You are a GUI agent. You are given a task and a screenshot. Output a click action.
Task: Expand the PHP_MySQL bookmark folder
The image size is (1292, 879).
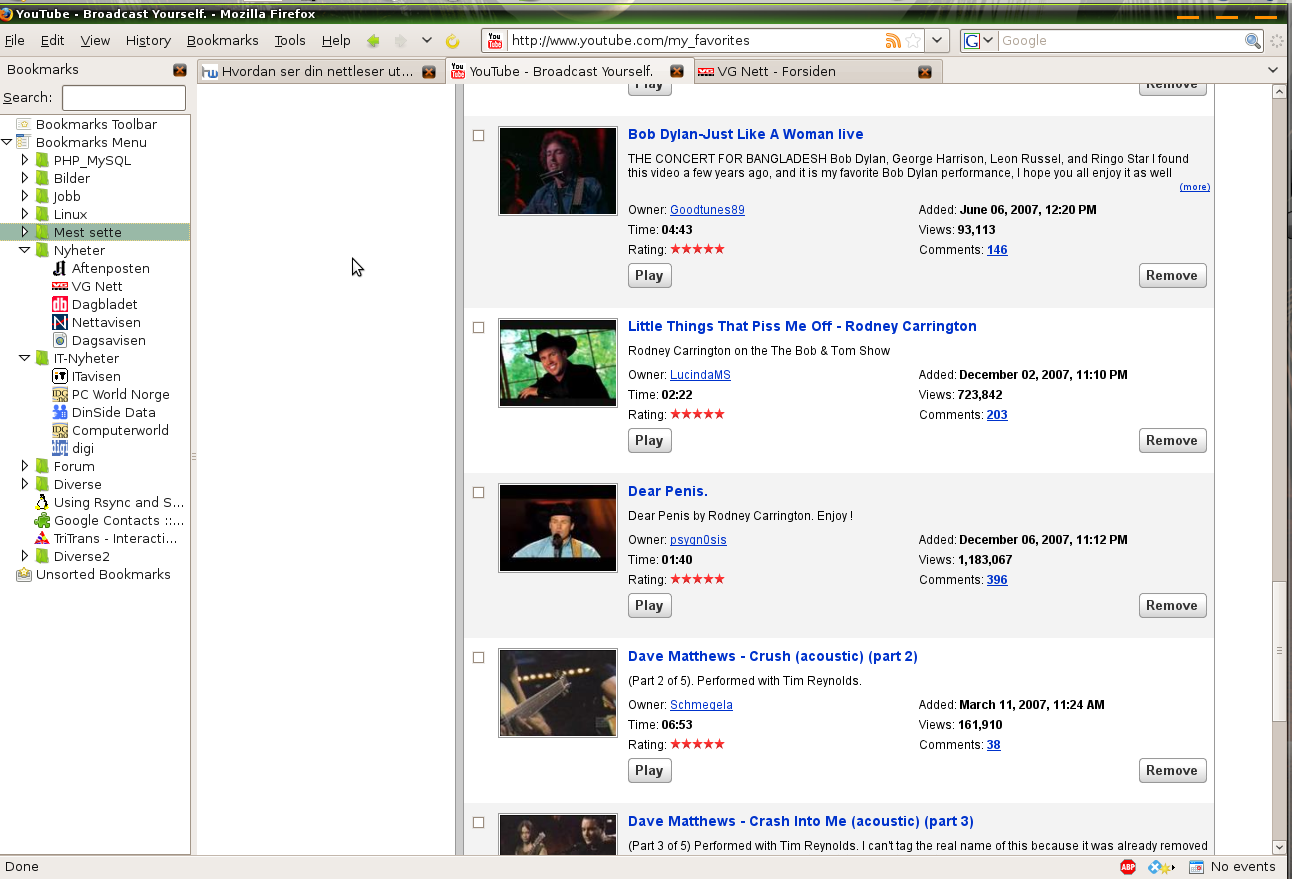pyautogui.click(x=25, y=160)
